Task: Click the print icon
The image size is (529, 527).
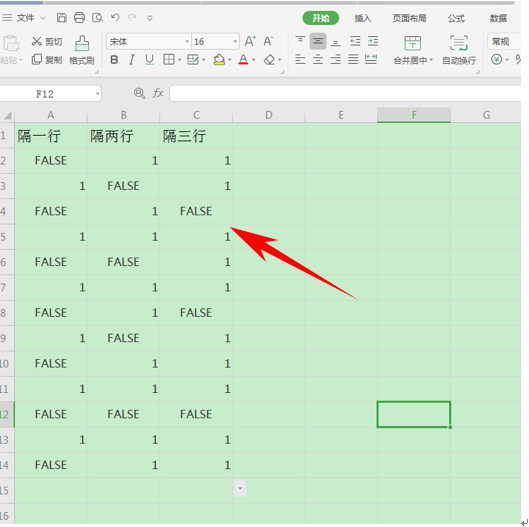Action: 79,18
